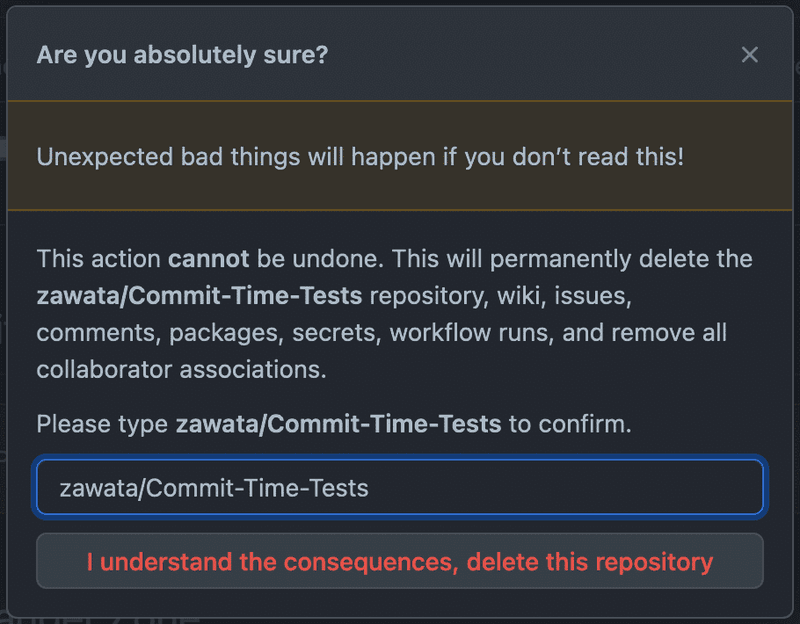Image resolution: width=800 pixels, height=624 pixels.
Task: Click the modal header area
Action: [400, 55]
